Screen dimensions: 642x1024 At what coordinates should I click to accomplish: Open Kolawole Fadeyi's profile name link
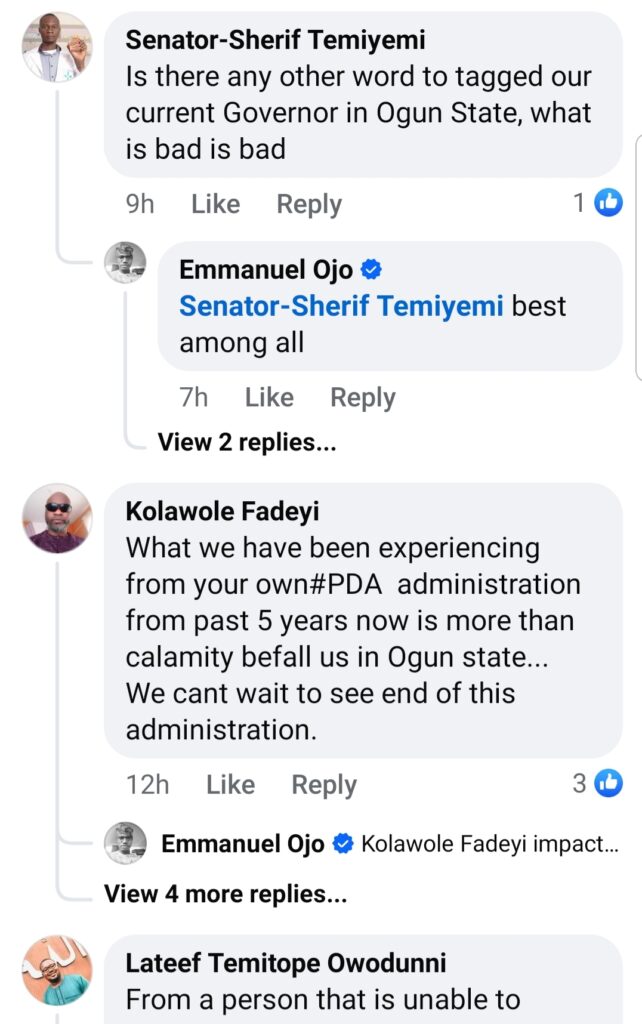point(222,511)
